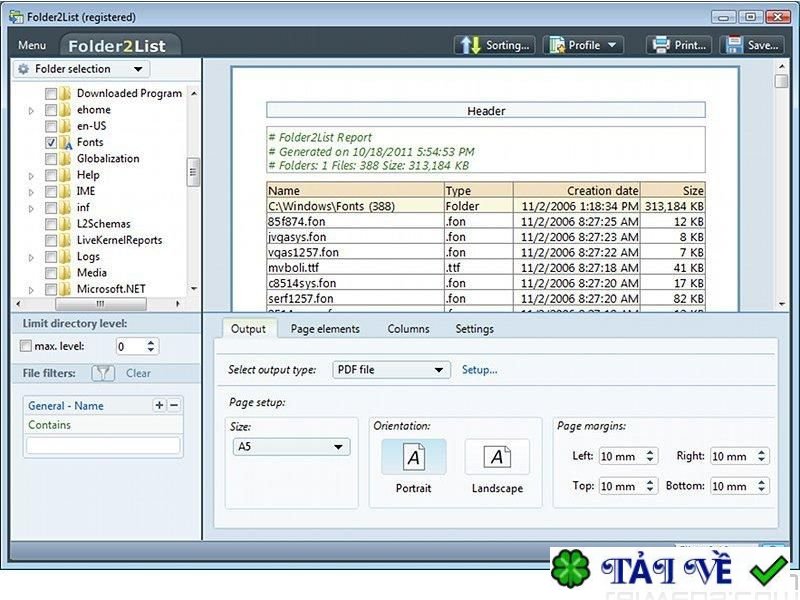800x600 pixels.
Task: Click the Setup... link
Action: point(479,370)
